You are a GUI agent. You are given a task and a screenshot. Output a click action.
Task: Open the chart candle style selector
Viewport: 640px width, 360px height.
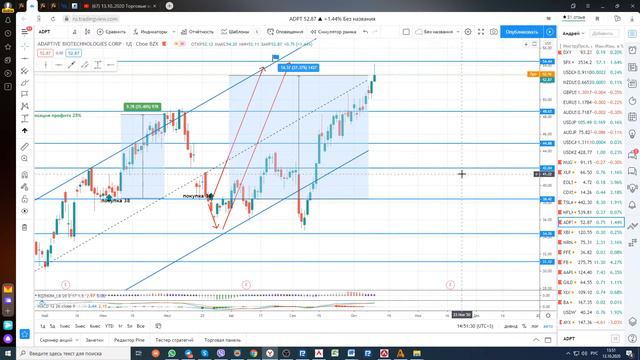(x=87, y=32)
